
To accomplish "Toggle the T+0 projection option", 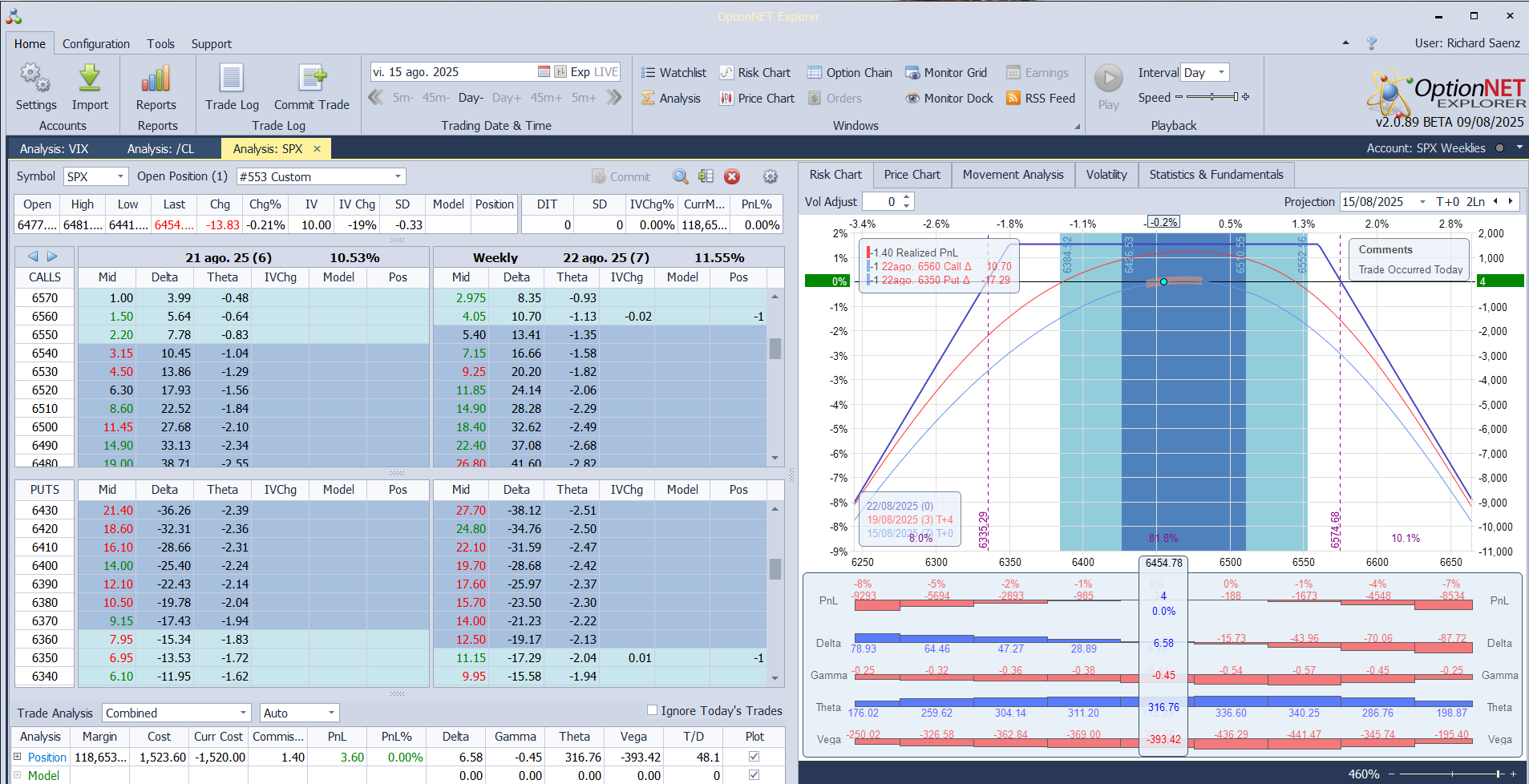I will tap(1447, 202).
